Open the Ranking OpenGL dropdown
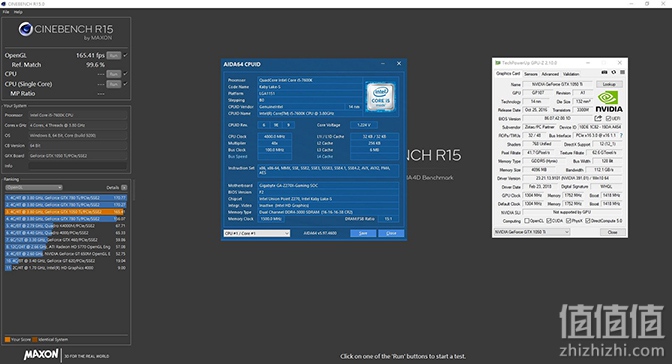This screenshot has height=364, width=672. pos(34,187)
